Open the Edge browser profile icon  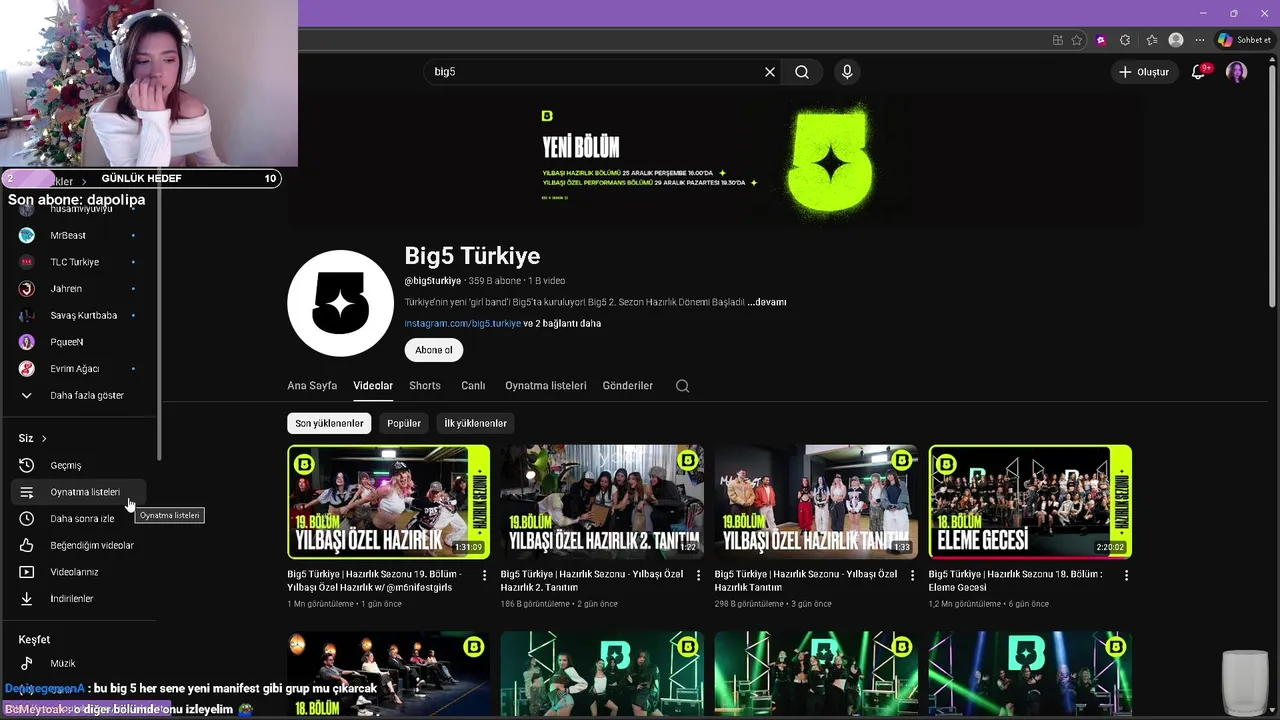[x=1176, y=40]
